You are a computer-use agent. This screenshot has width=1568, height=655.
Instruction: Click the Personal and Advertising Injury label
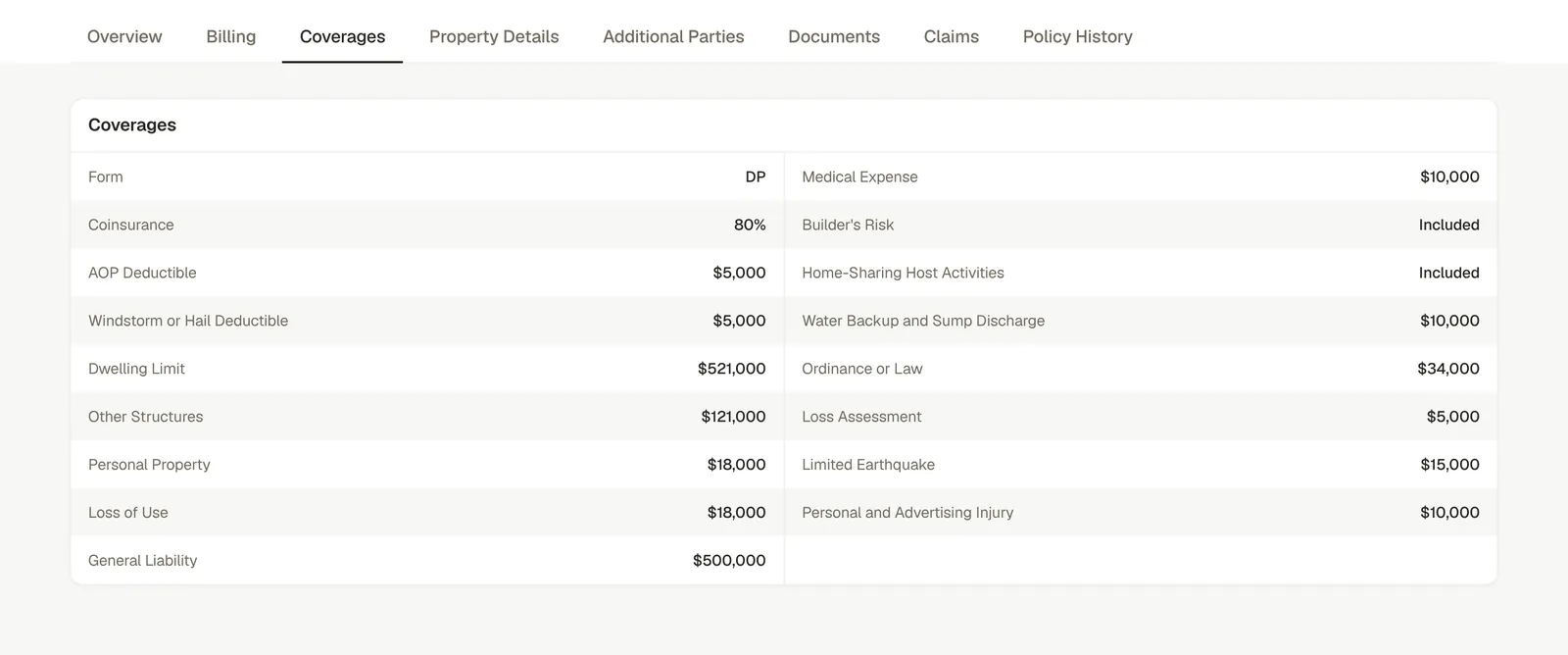[x=907, y=513]
